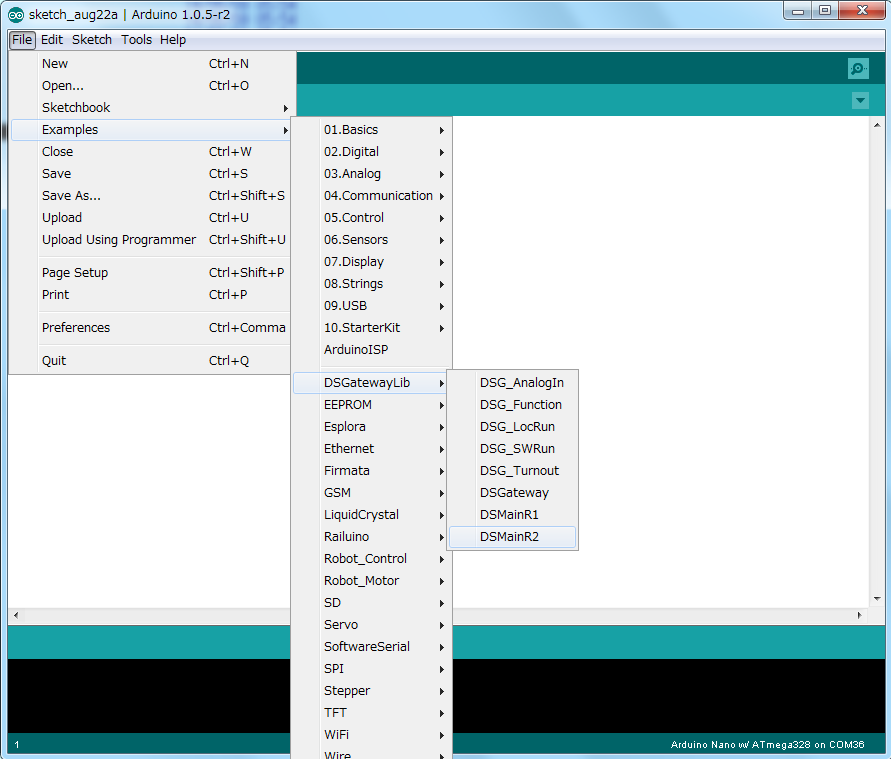Expand the SoftwareSerial library examples
891x759 pixels.
click(372, 647)
